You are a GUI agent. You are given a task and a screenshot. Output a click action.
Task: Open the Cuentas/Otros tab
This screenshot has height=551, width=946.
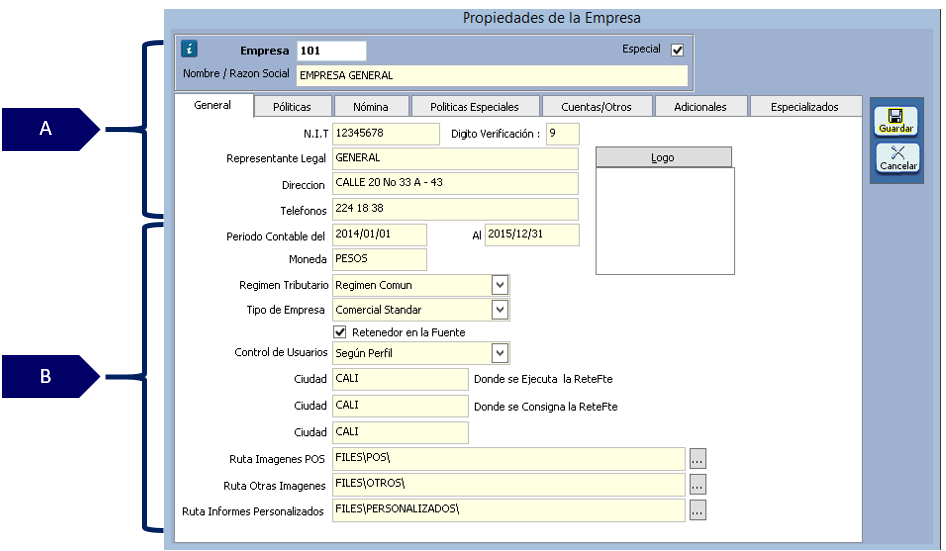coord(597,107)
